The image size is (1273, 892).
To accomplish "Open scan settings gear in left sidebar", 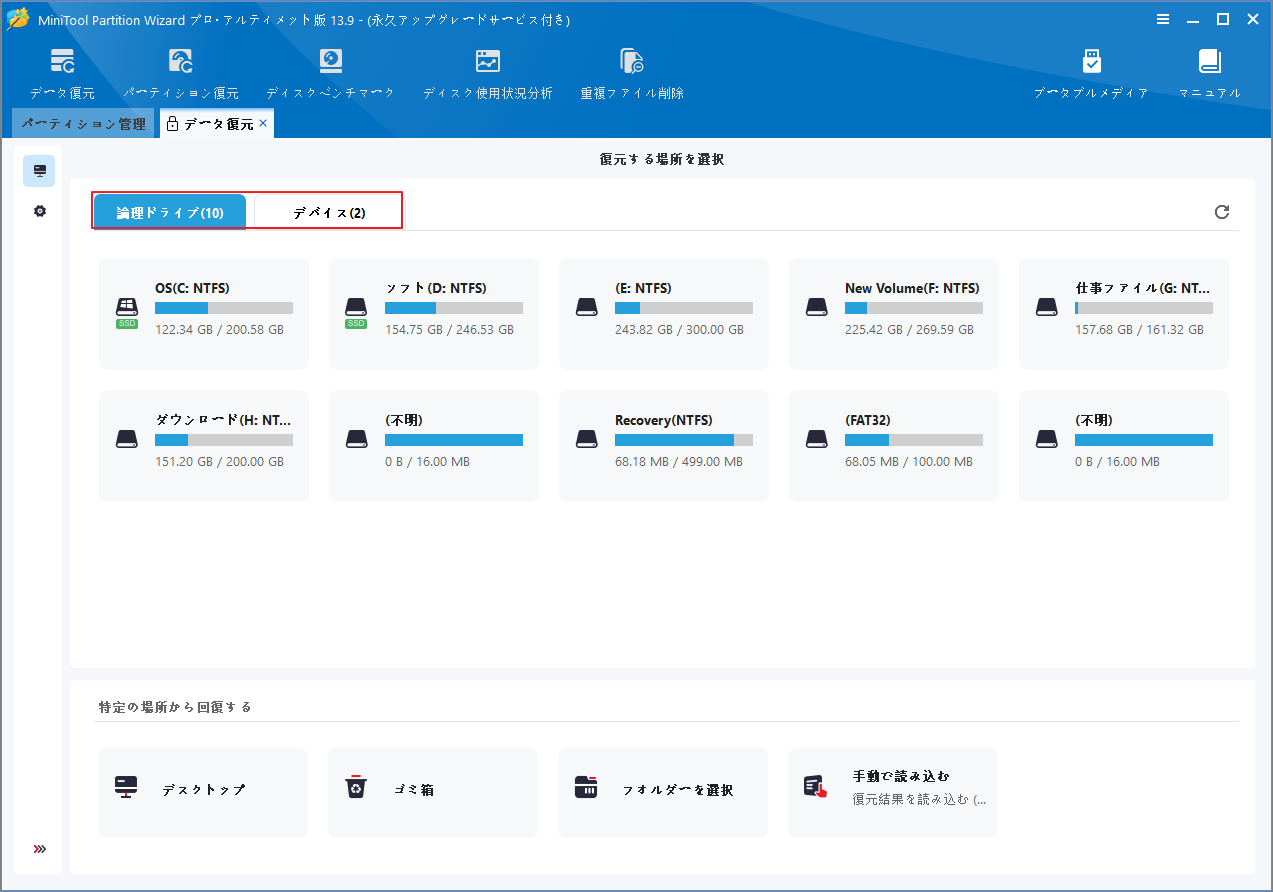I will pyautogui.click(x=40, y=211).
